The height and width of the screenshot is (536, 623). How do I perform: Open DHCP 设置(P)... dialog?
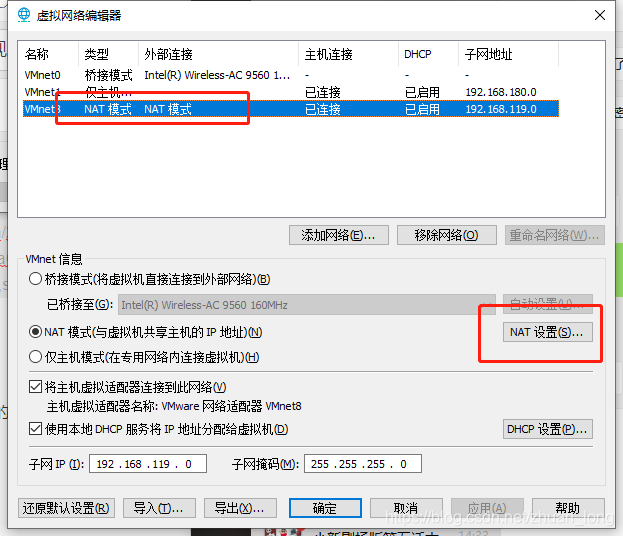(x=548, y=429)
